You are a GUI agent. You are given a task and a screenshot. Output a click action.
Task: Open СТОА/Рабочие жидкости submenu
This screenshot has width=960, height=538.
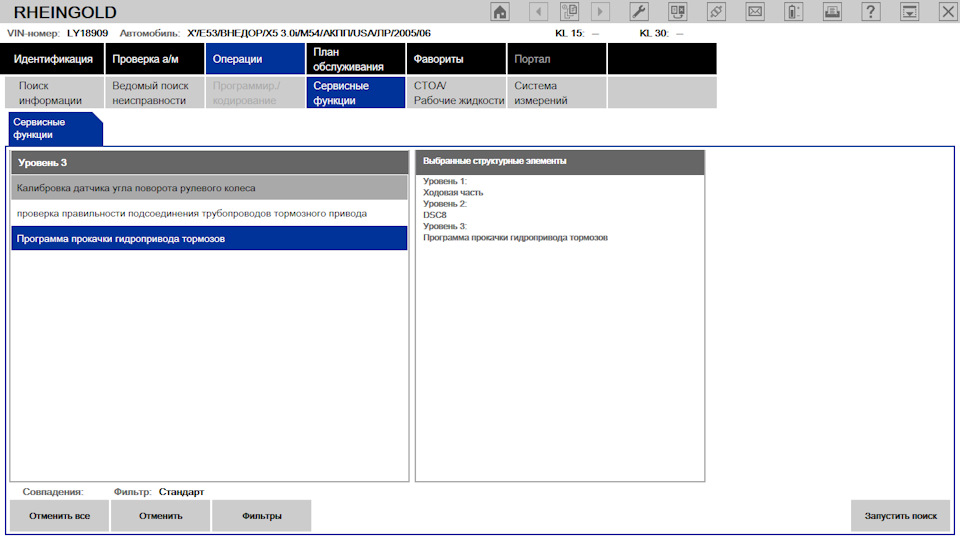456,92
